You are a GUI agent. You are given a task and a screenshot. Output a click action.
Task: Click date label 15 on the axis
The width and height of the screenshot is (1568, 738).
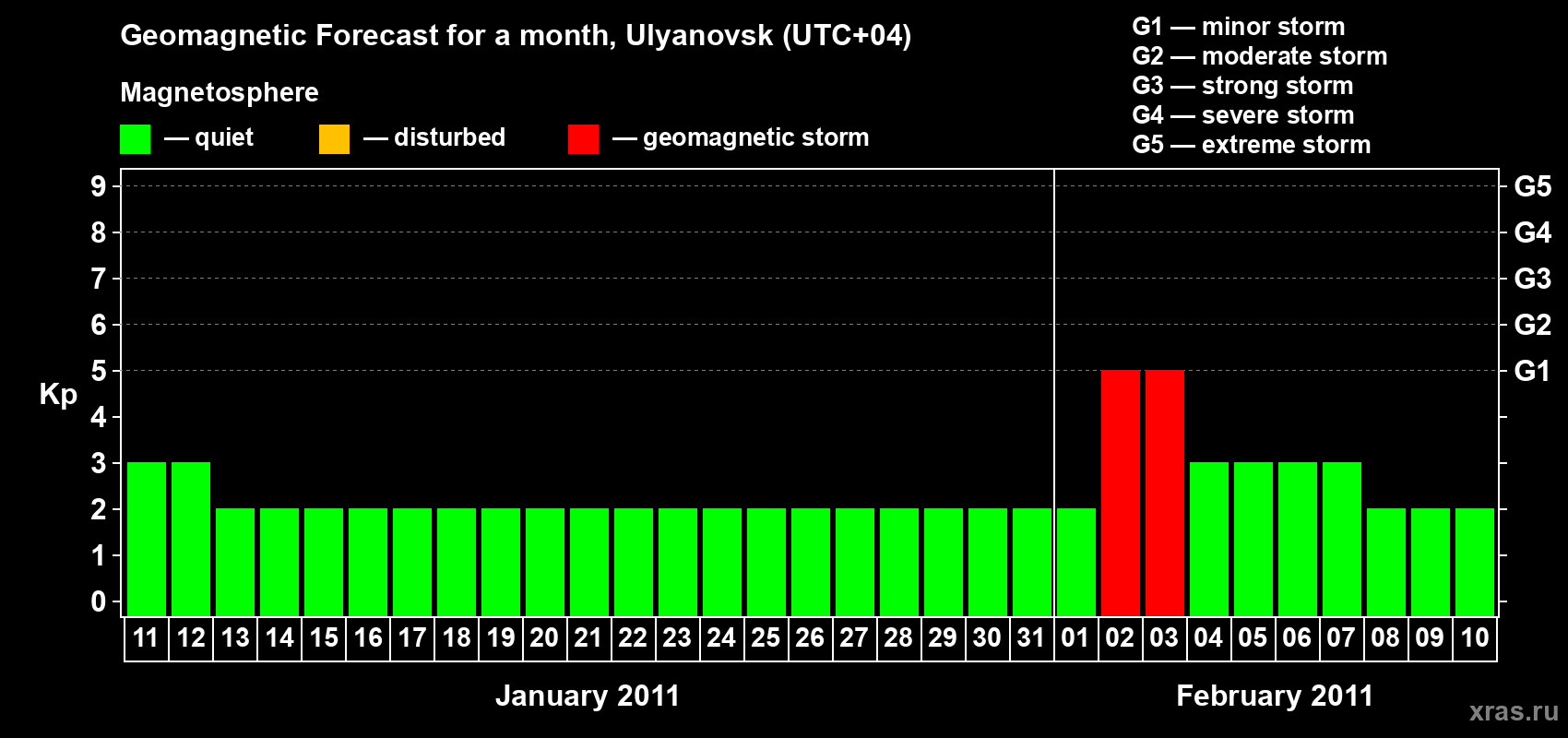[x=324, y=637]
